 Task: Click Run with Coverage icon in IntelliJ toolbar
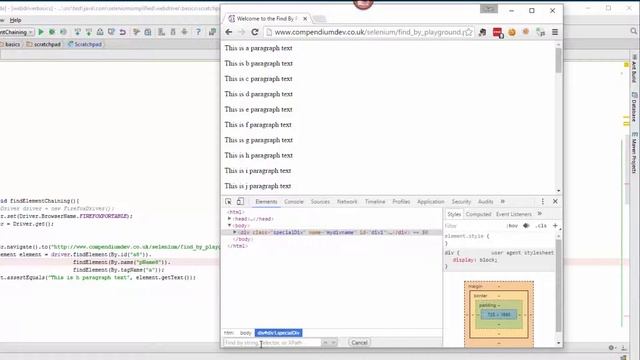pos(63,32)
